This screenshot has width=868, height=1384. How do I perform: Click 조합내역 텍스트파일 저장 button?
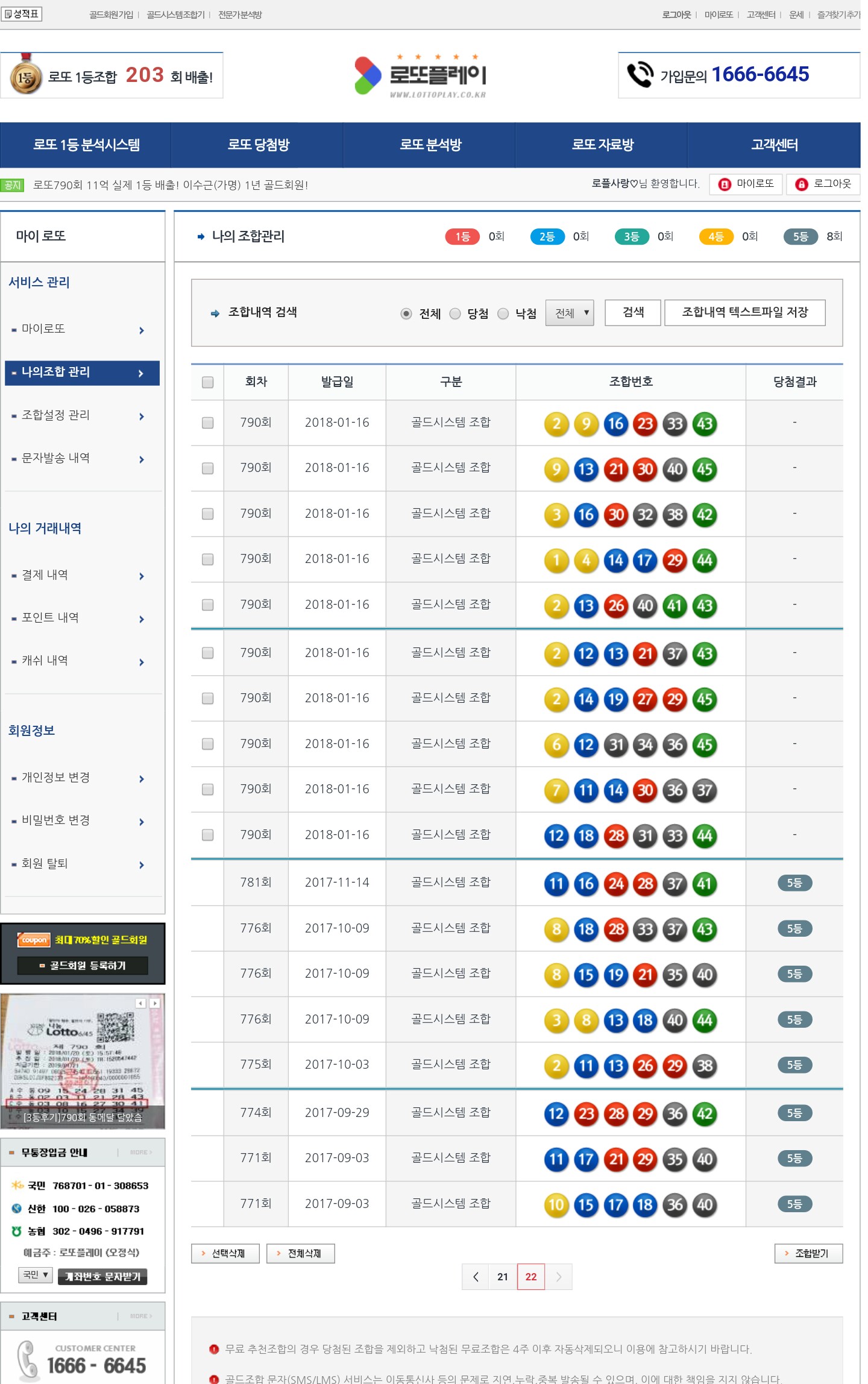pyautogui.click(x=744, y=312)
